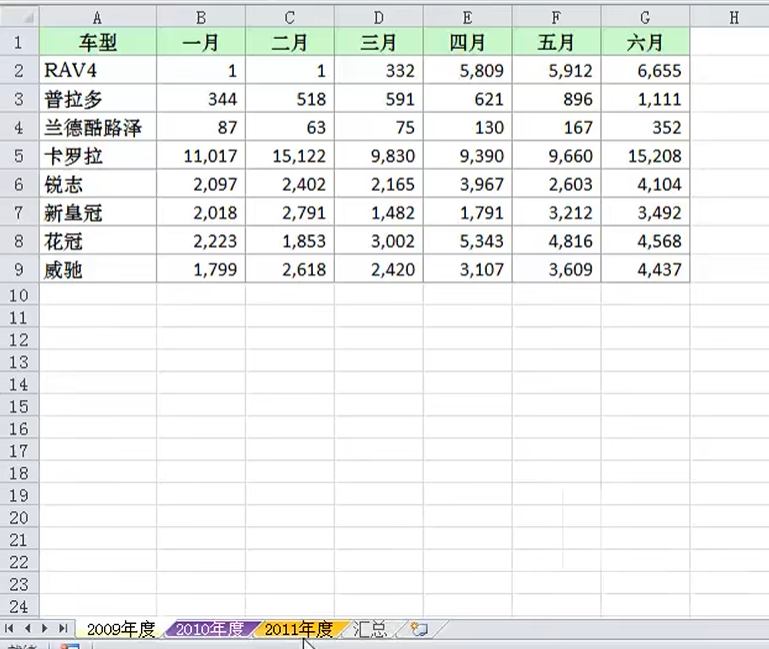The width and height of the screenshot is (769, 649).
Task: Click the 四月 header cell
Action: pos(467,42)
